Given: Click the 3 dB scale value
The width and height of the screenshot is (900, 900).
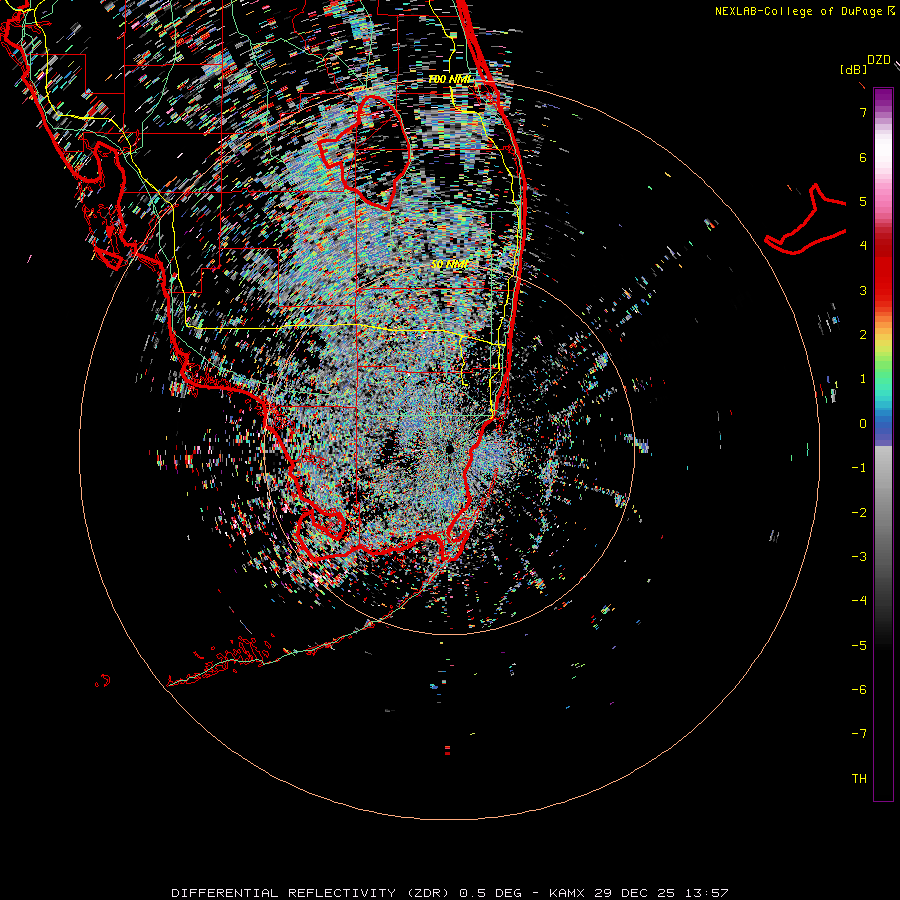Looking at the screenshot, I should pos(863,290).
